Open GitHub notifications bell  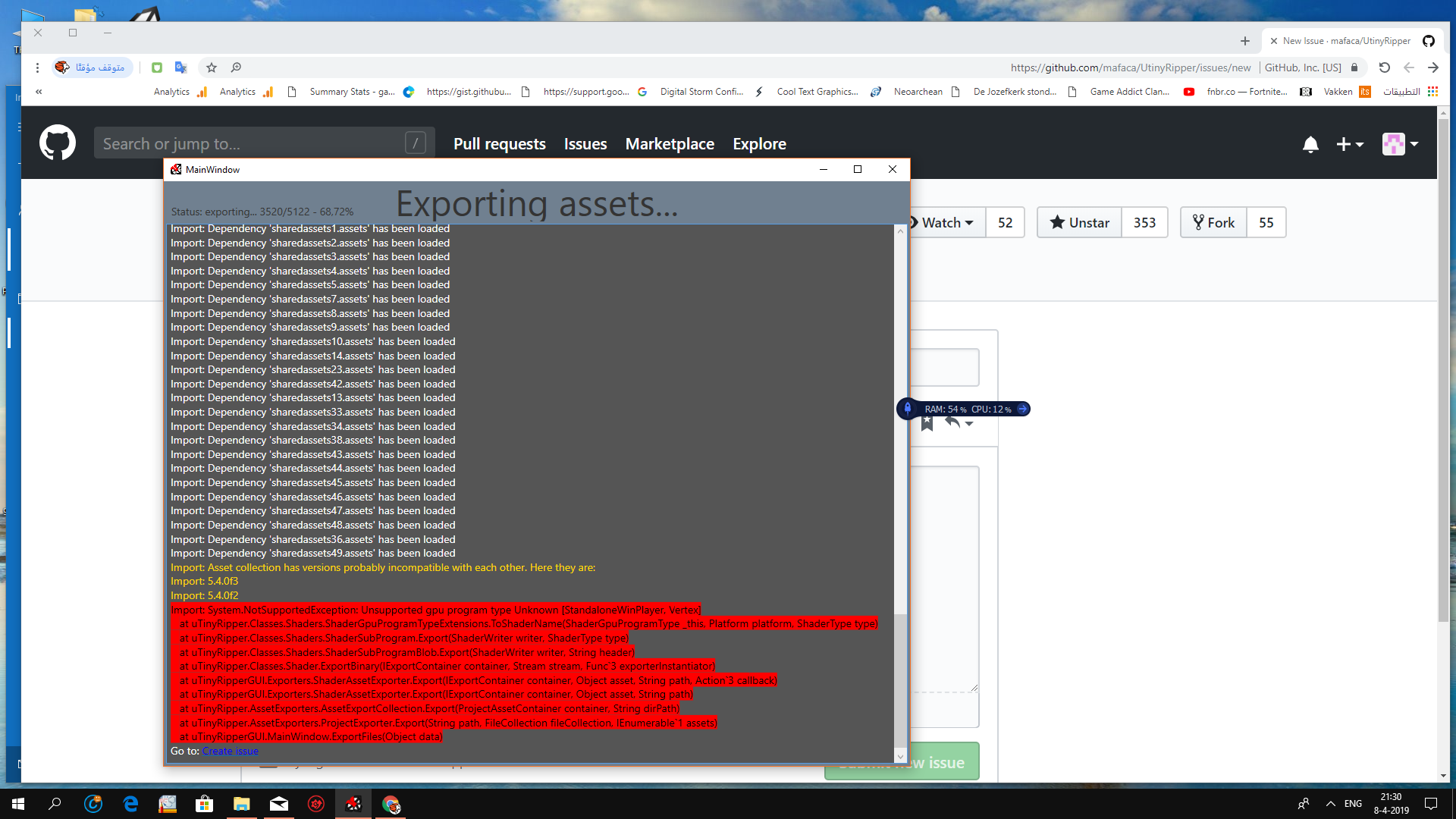(x=1311, y=144)
